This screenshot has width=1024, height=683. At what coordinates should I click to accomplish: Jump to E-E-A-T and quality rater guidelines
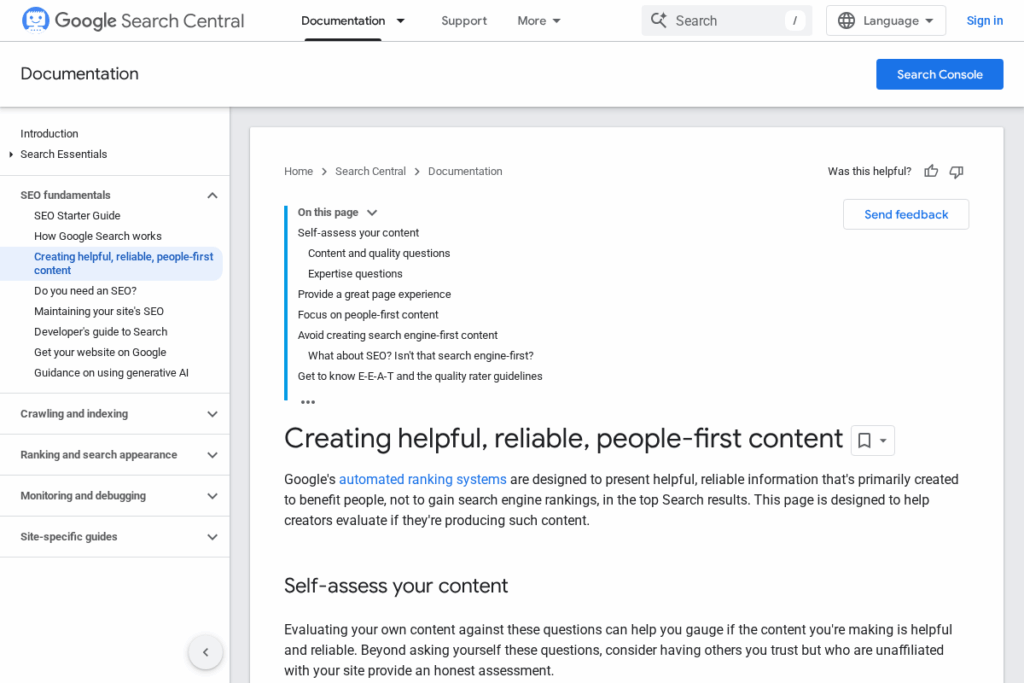420,376
